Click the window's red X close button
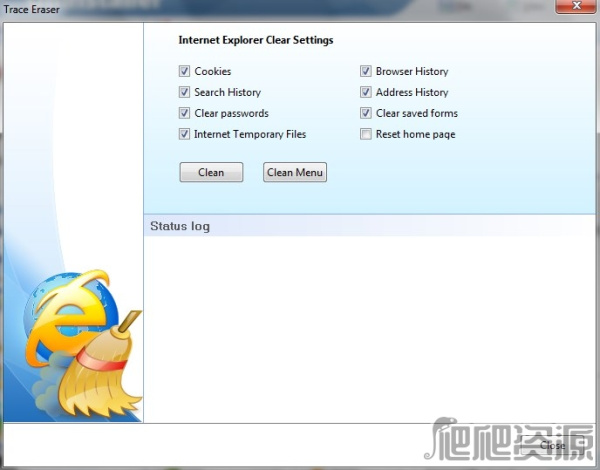Screen dimensions: 600x470 tap(576, 6)
